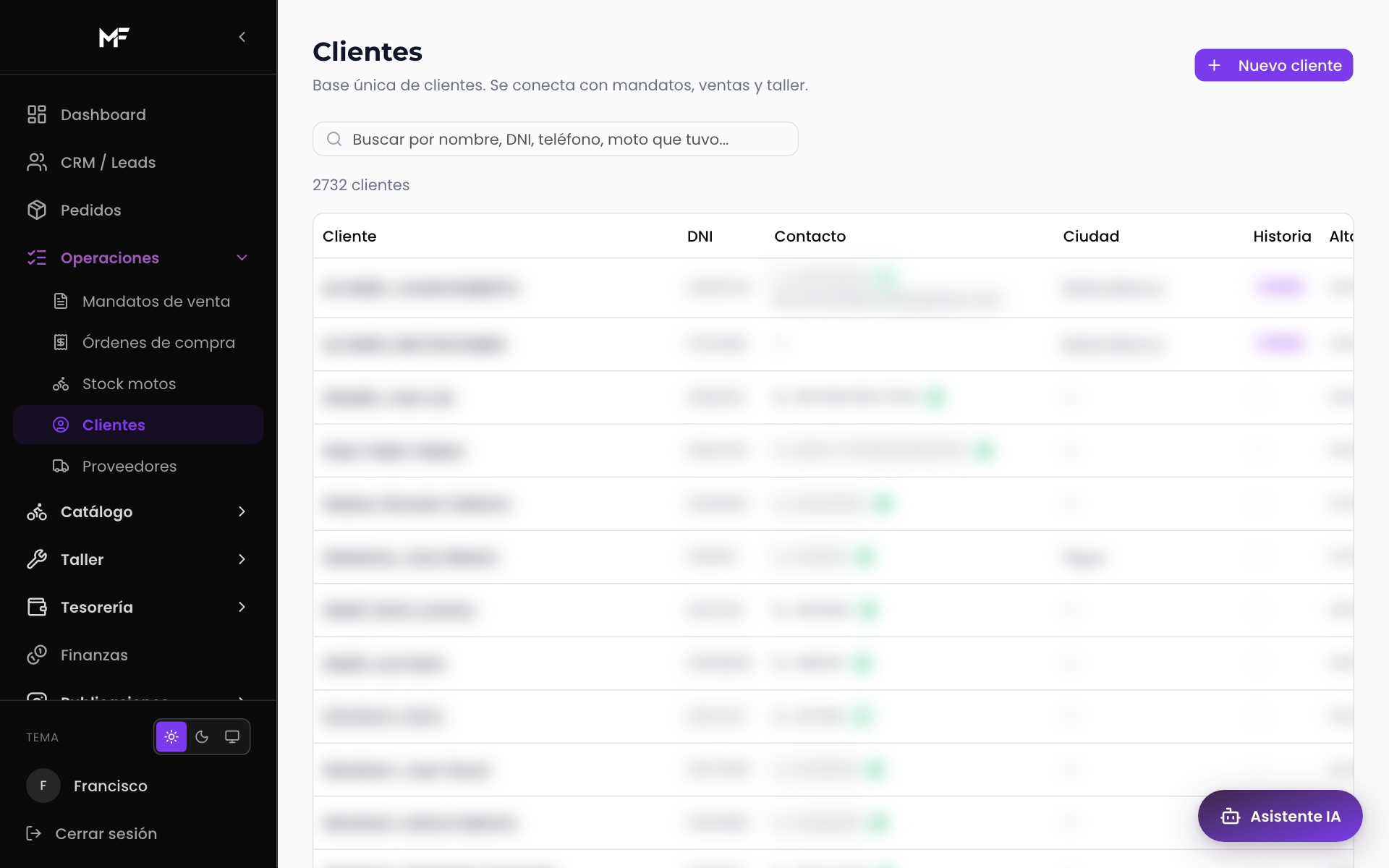Screen dimensions: 1389x868
Task: Click the Clientes user circle icon
Action: point(61,425)
